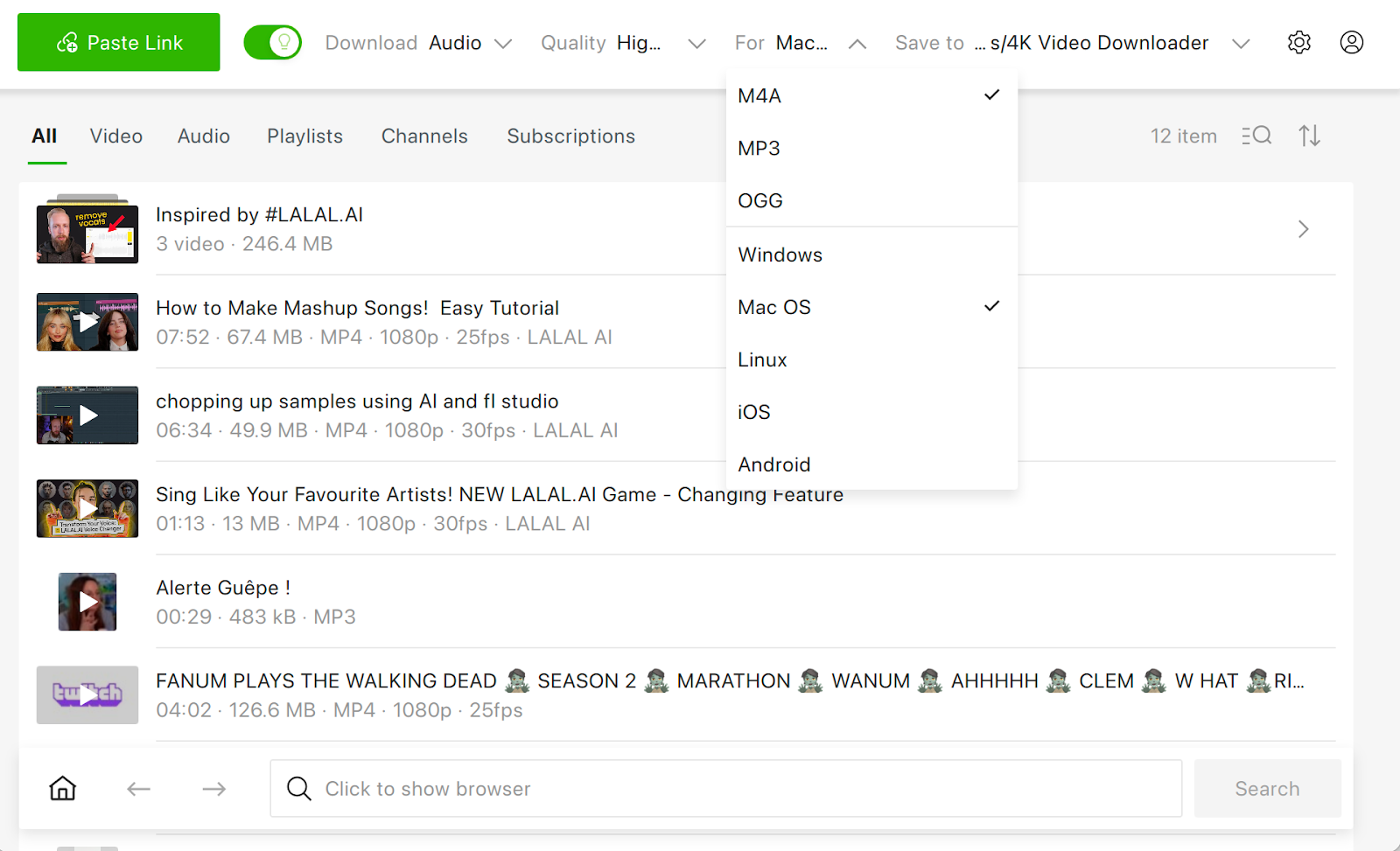Switch to the Subscriptions tab

(570, 136)
